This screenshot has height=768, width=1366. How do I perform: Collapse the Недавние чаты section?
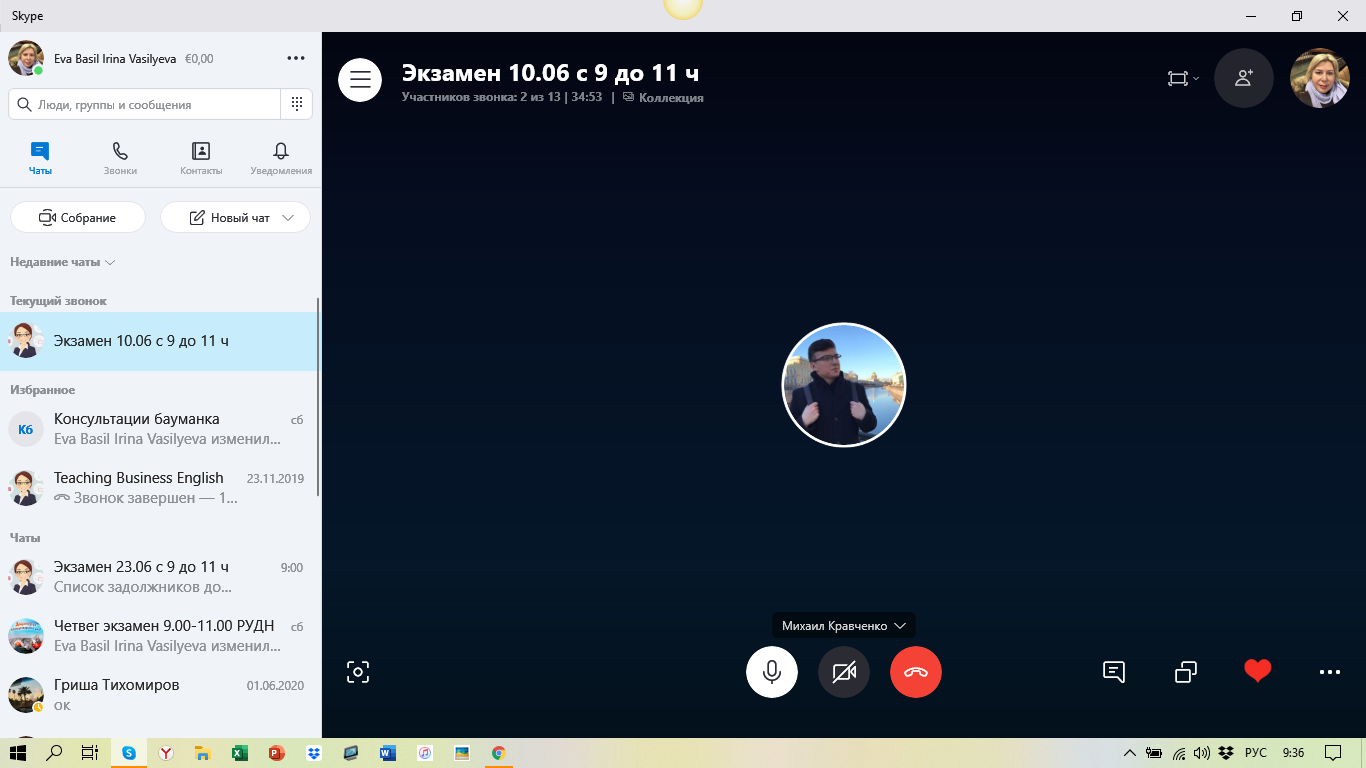pos(63,262)
